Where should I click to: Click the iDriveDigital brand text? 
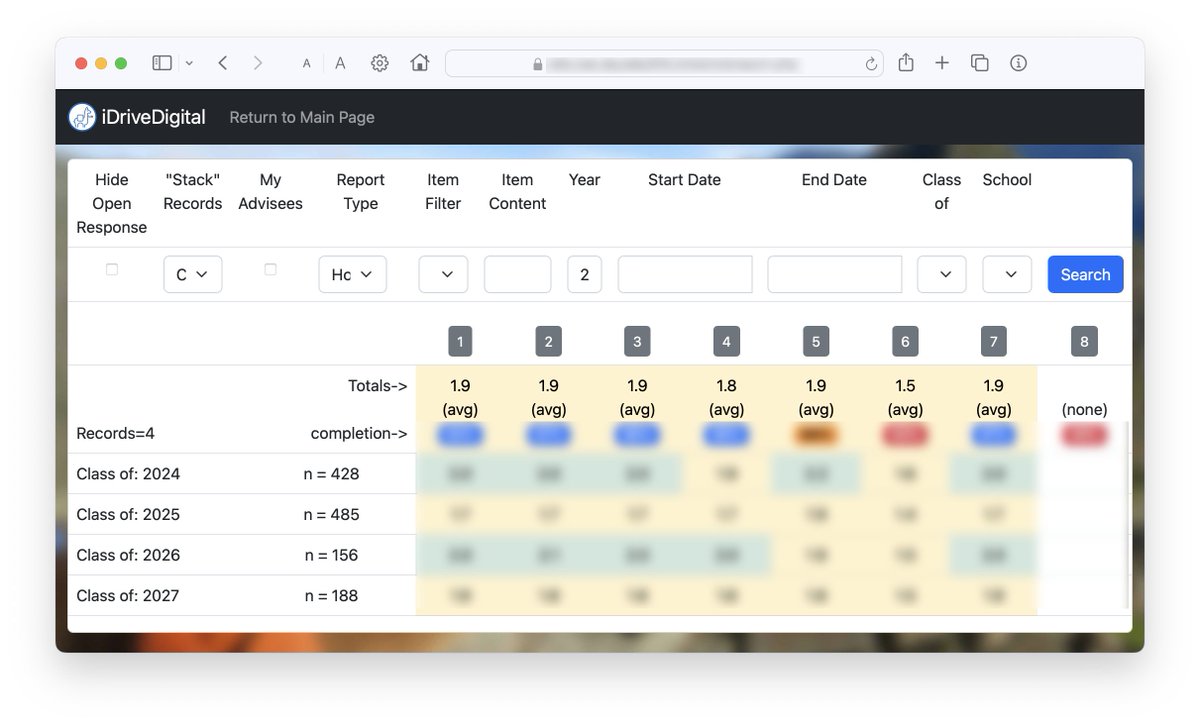[153, 117]
